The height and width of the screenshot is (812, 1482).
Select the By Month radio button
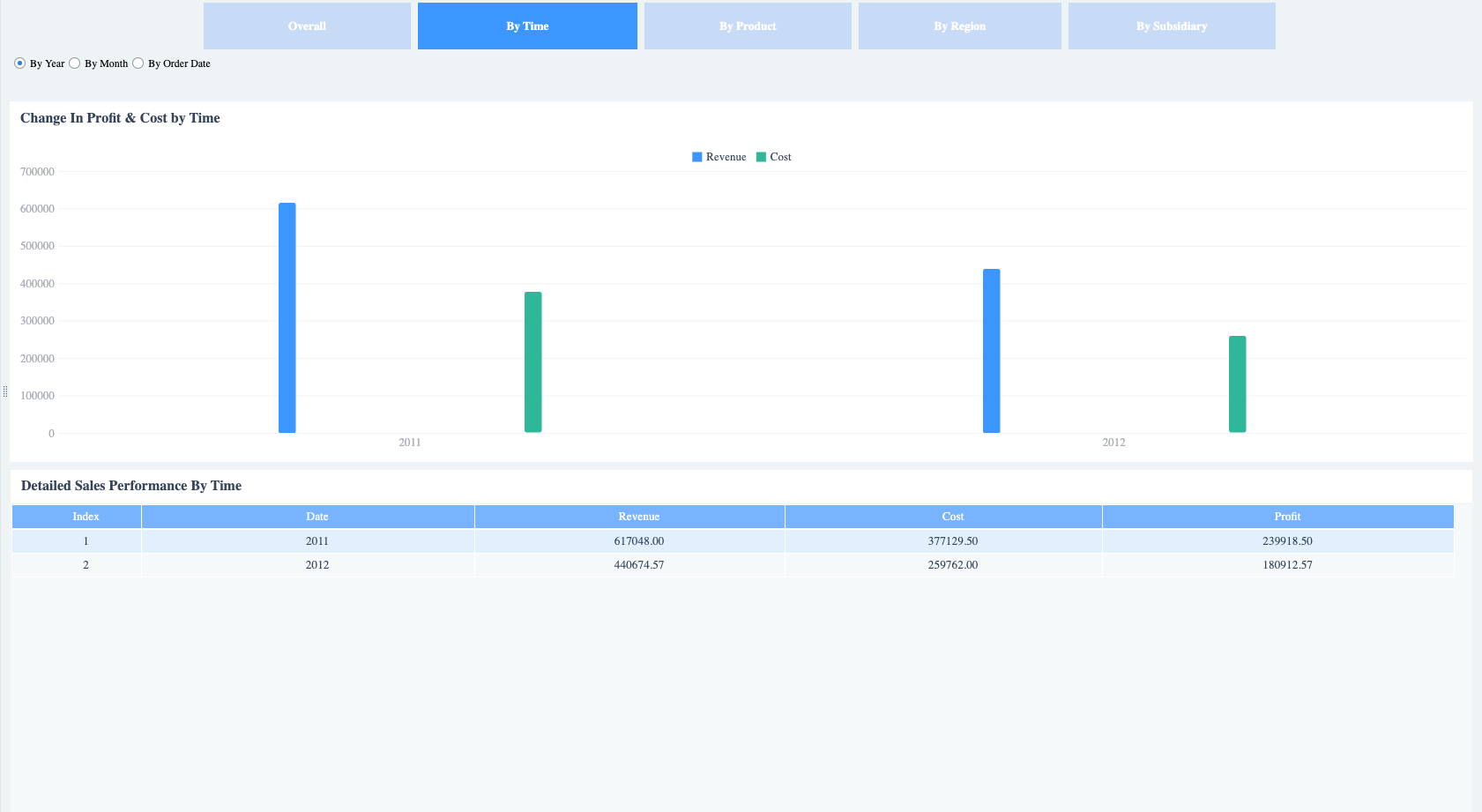75,63
